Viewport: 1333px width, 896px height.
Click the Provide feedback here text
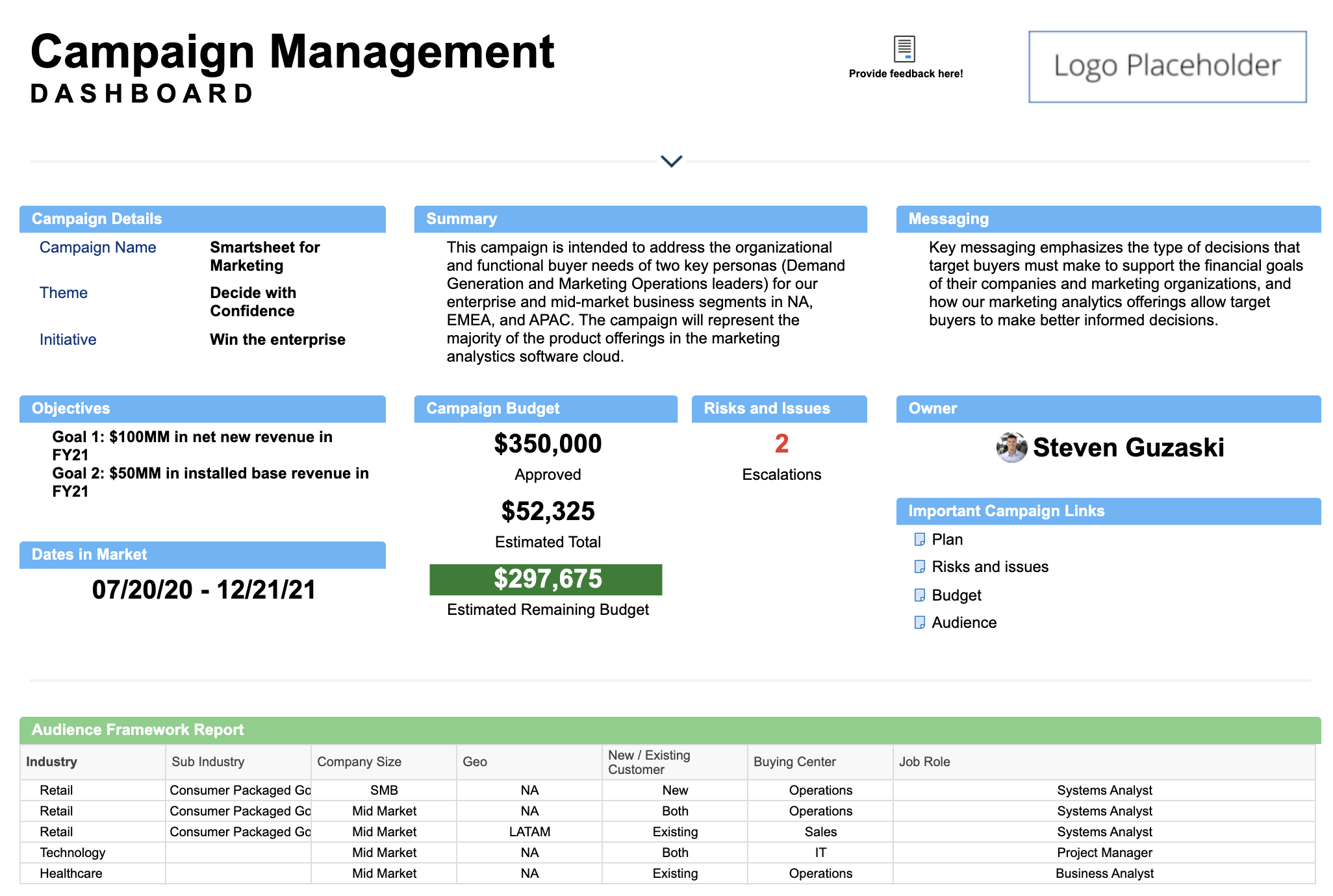tap(906, 74)
